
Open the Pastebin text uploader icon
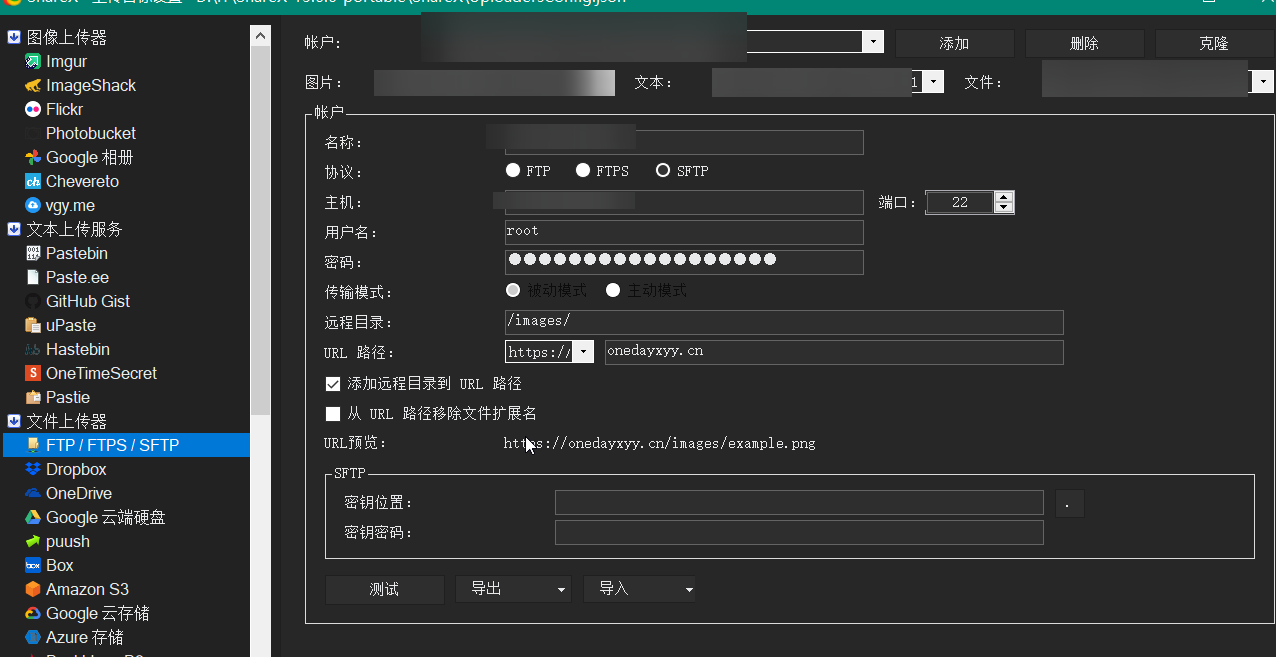[x=33, y=254]
